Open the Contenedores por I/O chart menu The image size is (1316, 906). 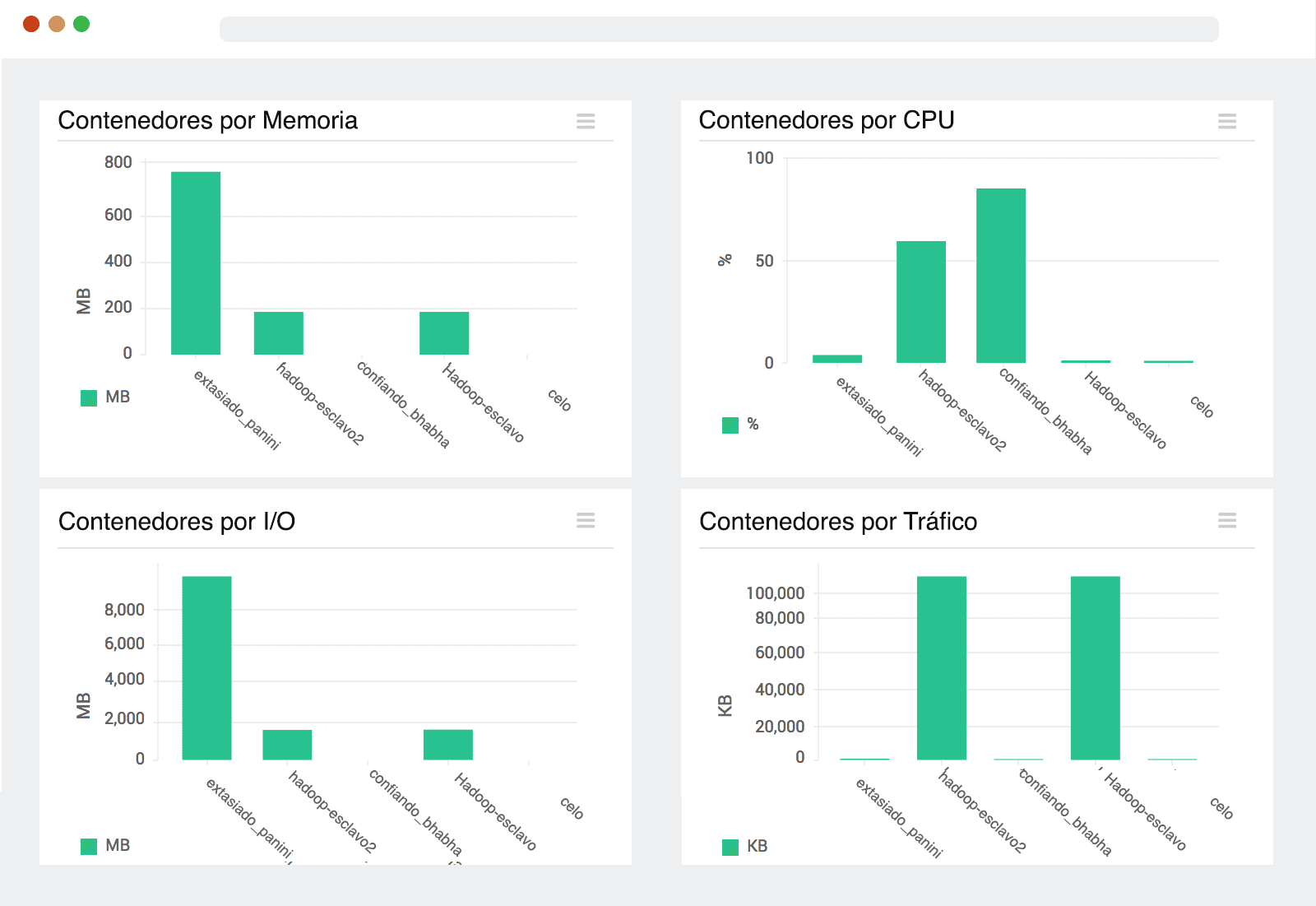(x=586, y=521)
